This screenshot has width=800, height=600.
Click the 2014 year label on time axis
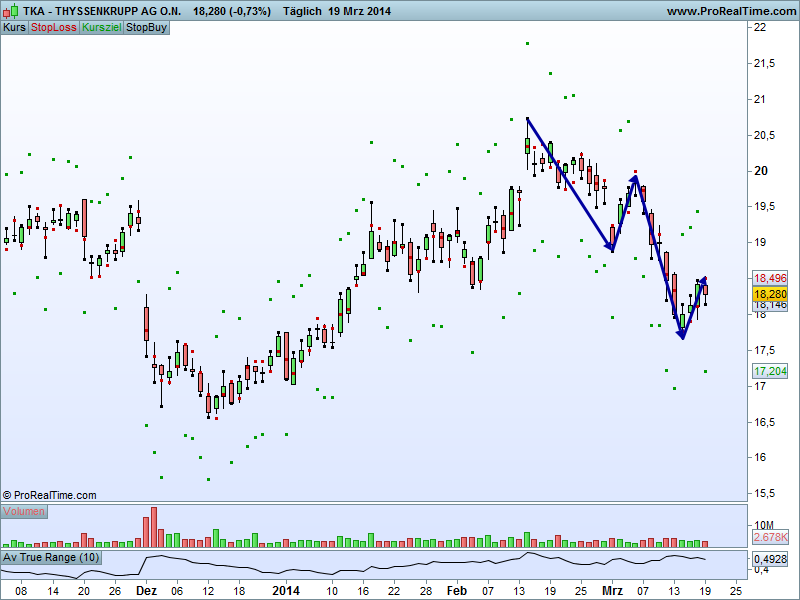286,591
